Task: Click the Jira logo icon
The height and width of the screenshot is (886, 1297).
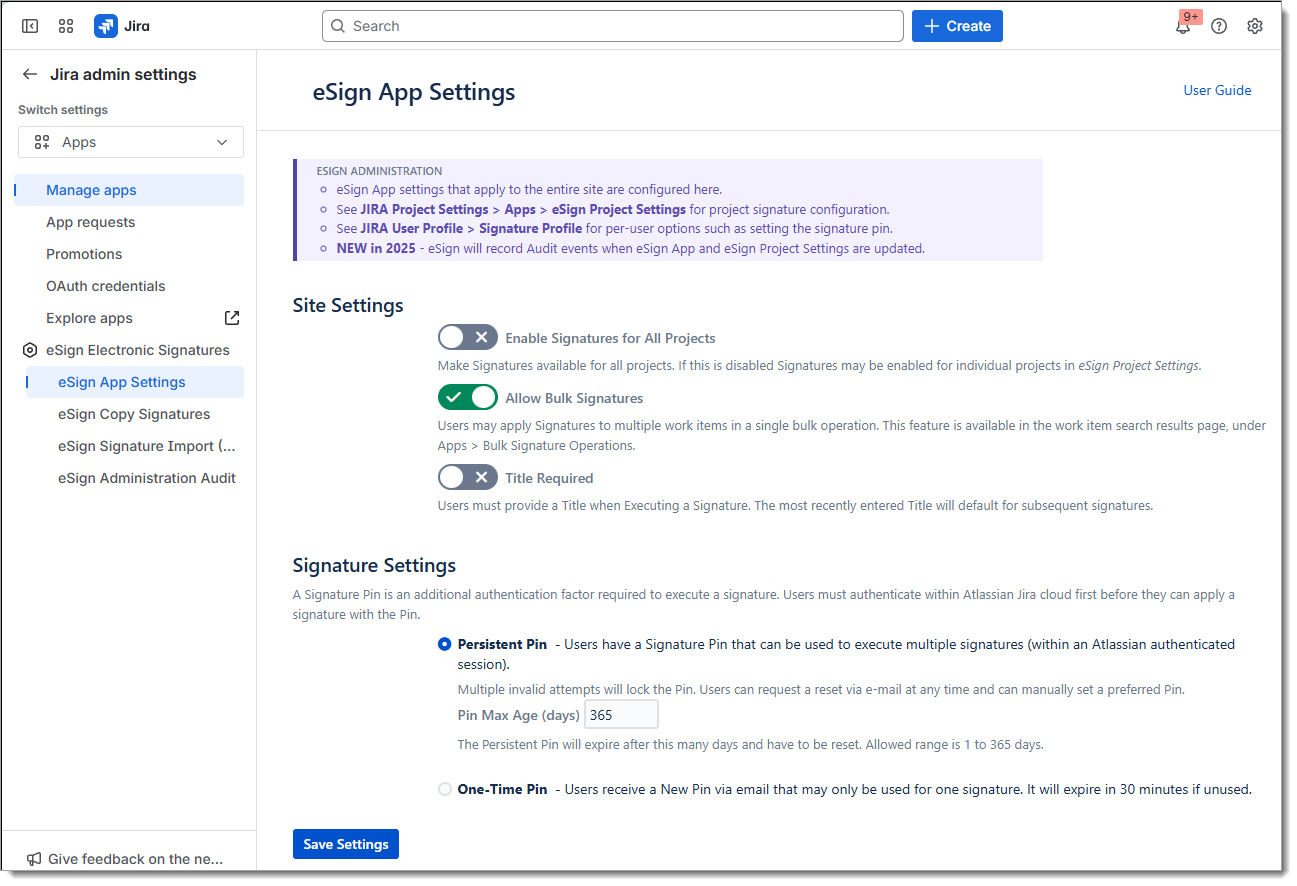Action: point(106,26)
